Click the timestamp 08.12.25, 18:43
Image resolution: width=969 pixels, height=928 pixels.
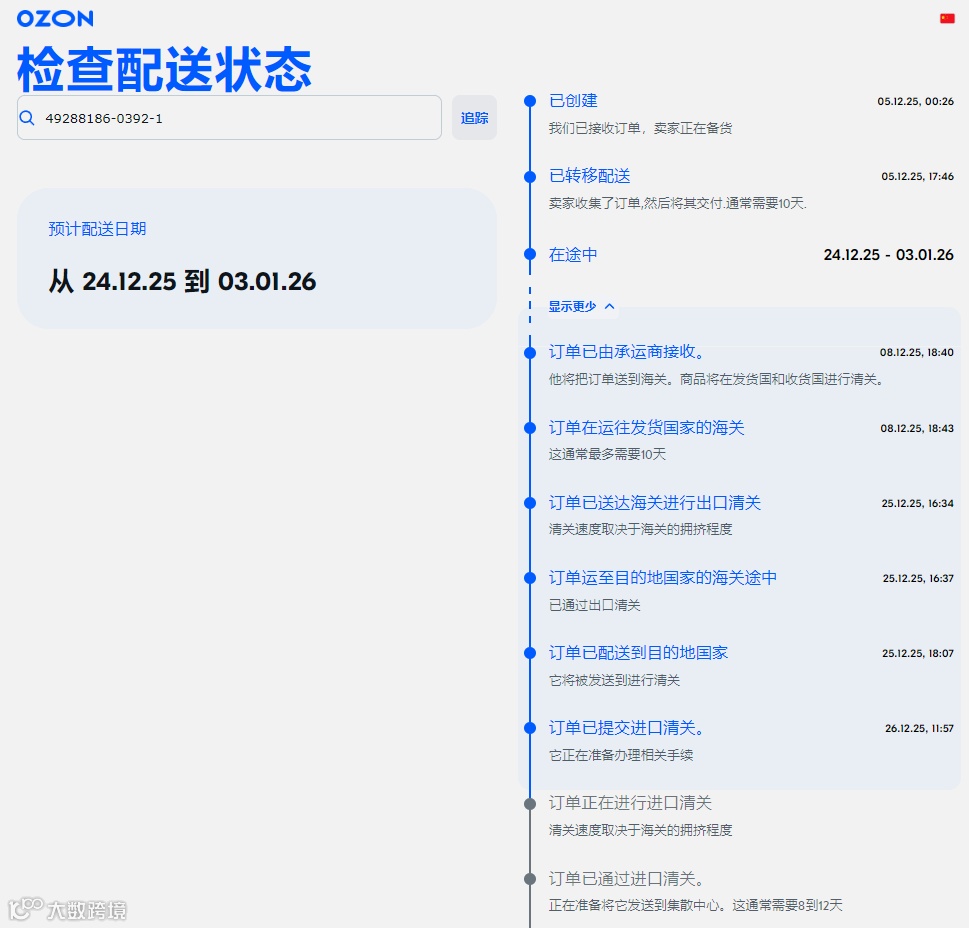pyautogui.click(x=916, y=428)
